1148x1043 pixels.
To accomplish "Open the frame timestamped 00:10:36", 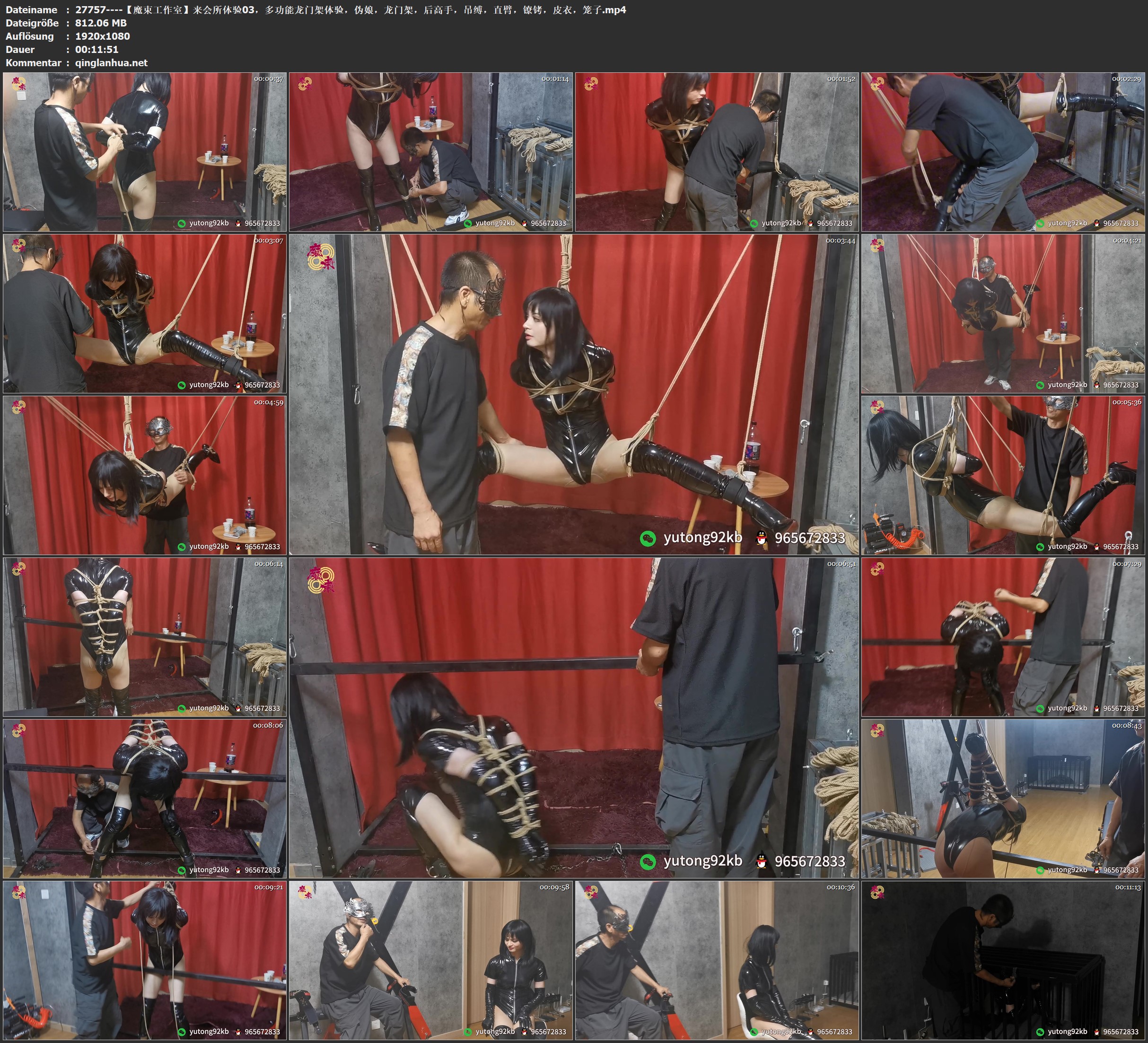I will click(717, 960).
